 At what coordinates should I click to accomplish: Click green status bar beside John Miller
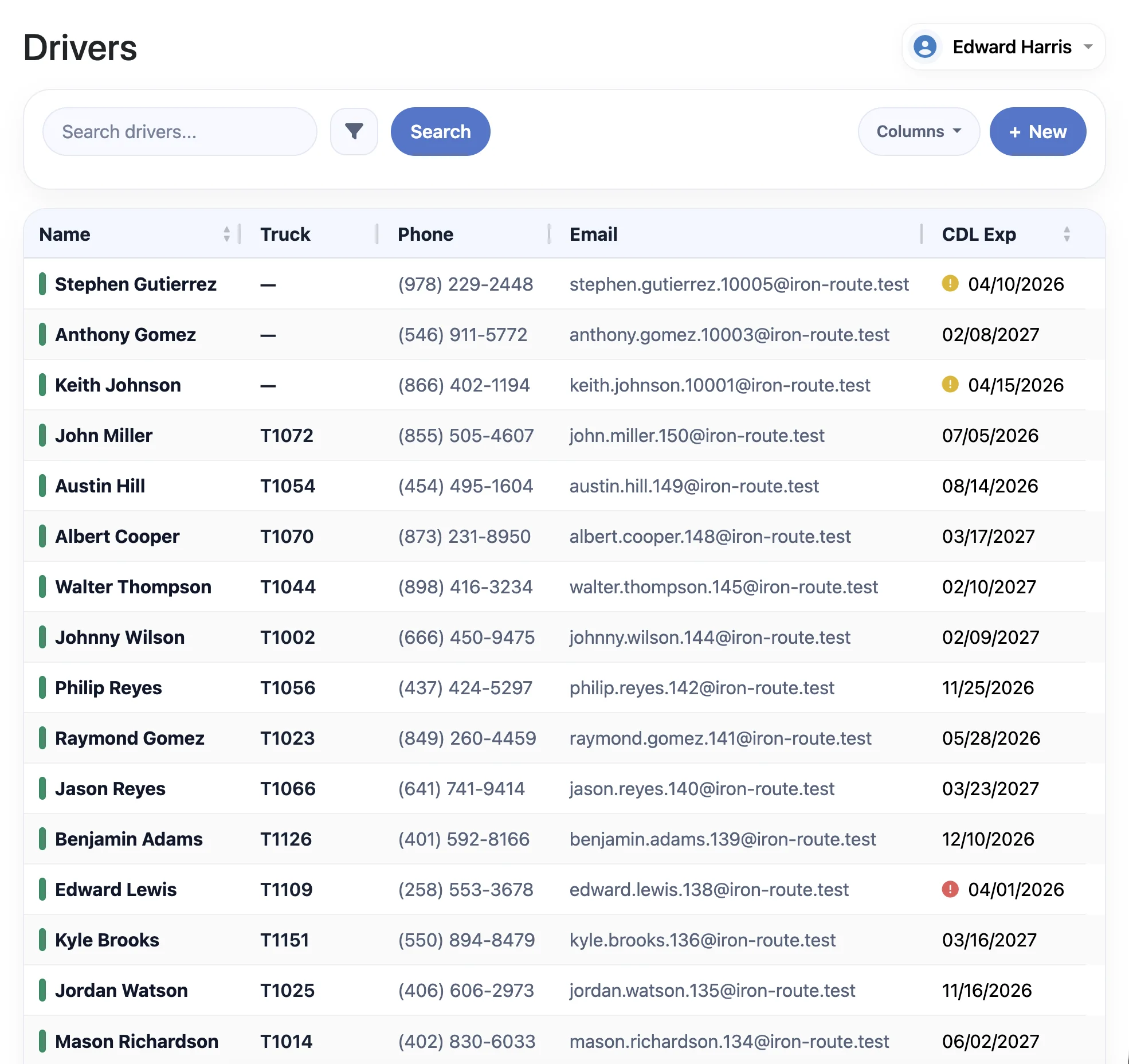pyautogui.click(x=43, y=435)
